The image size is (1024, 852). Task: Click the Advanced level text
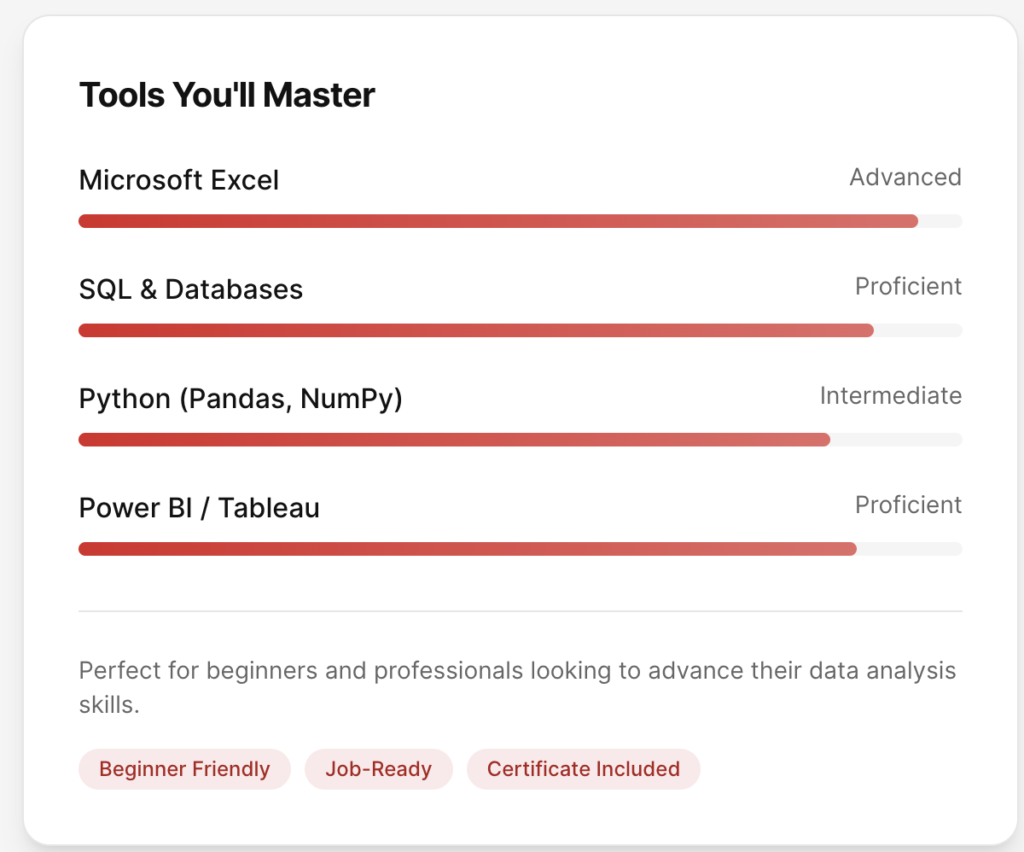pyautogui.click(x=905, y=177)
